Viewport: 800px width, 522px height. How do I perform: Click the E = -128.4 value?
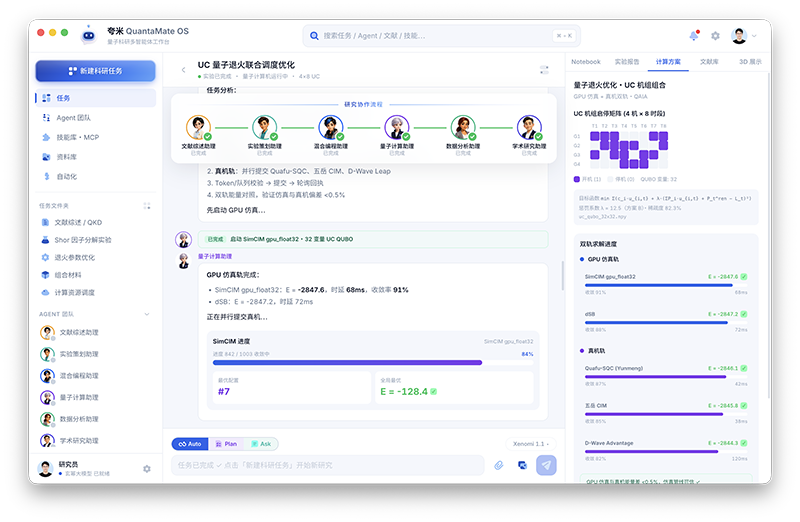(404, 392)
